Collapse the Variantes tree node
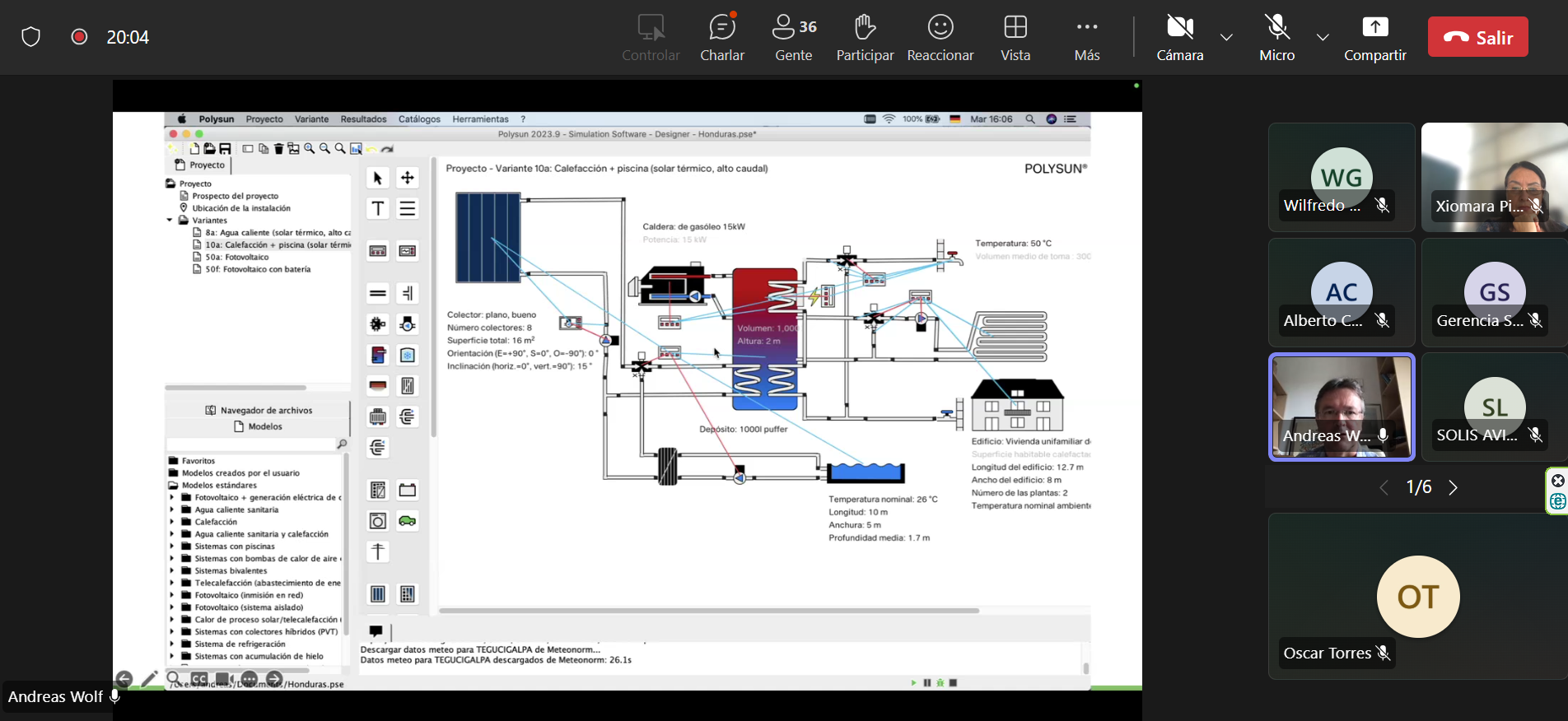 coord(170,221)
